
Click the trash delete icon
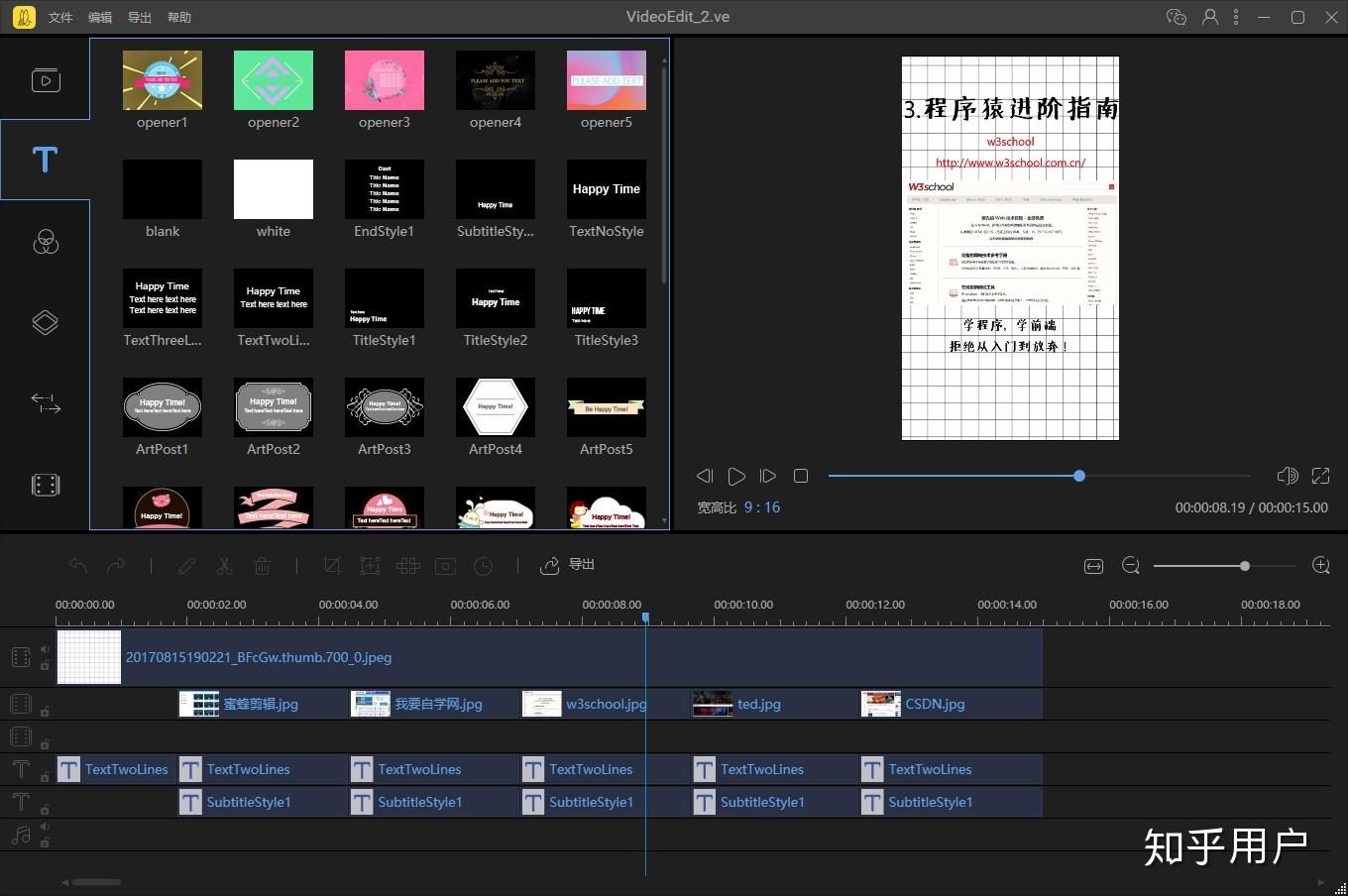[x=262, y=566]
